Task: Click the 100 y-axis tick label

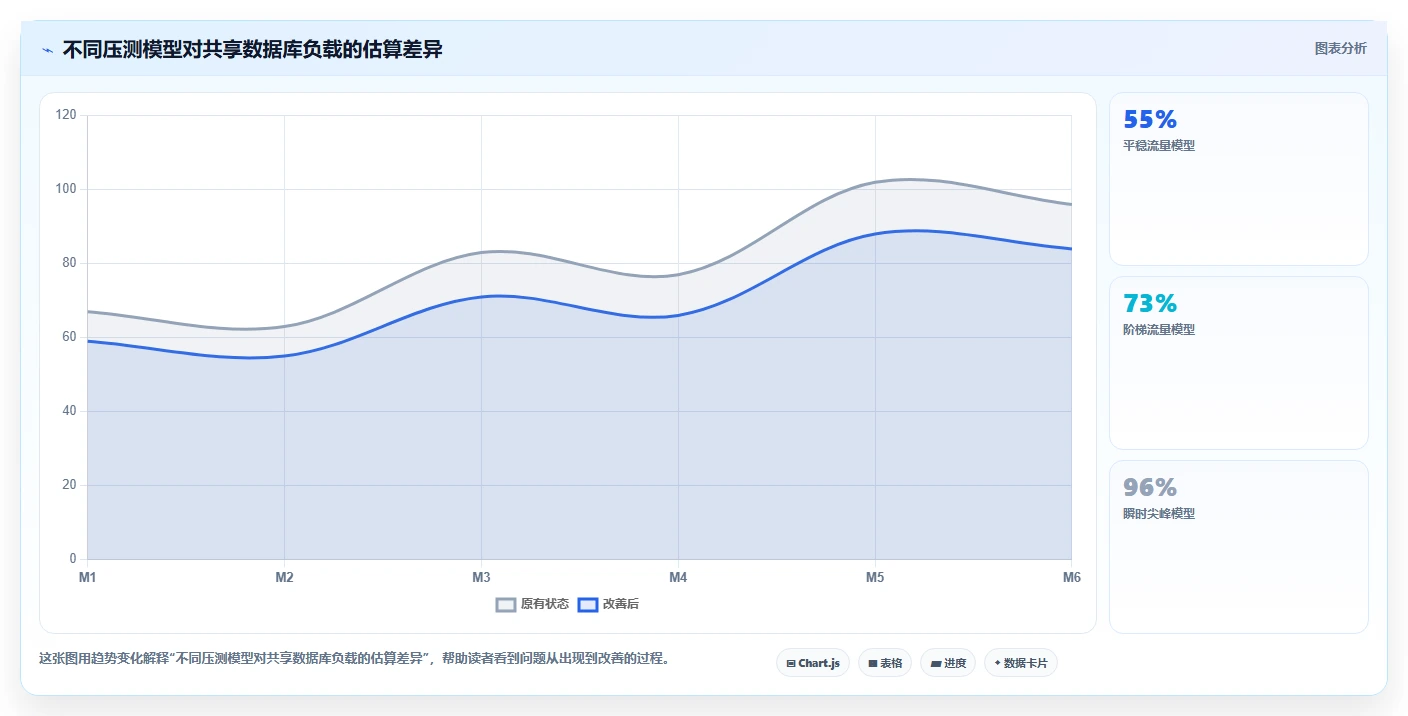Action: click(x=66, y=189)
